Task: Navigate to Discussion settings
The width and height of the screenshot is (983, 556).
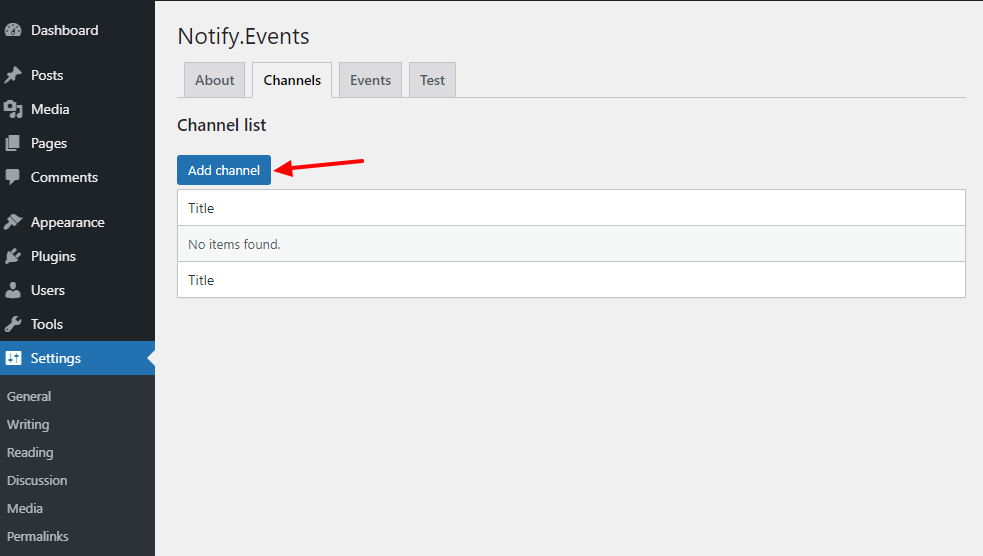Action: tap(37, 480)
